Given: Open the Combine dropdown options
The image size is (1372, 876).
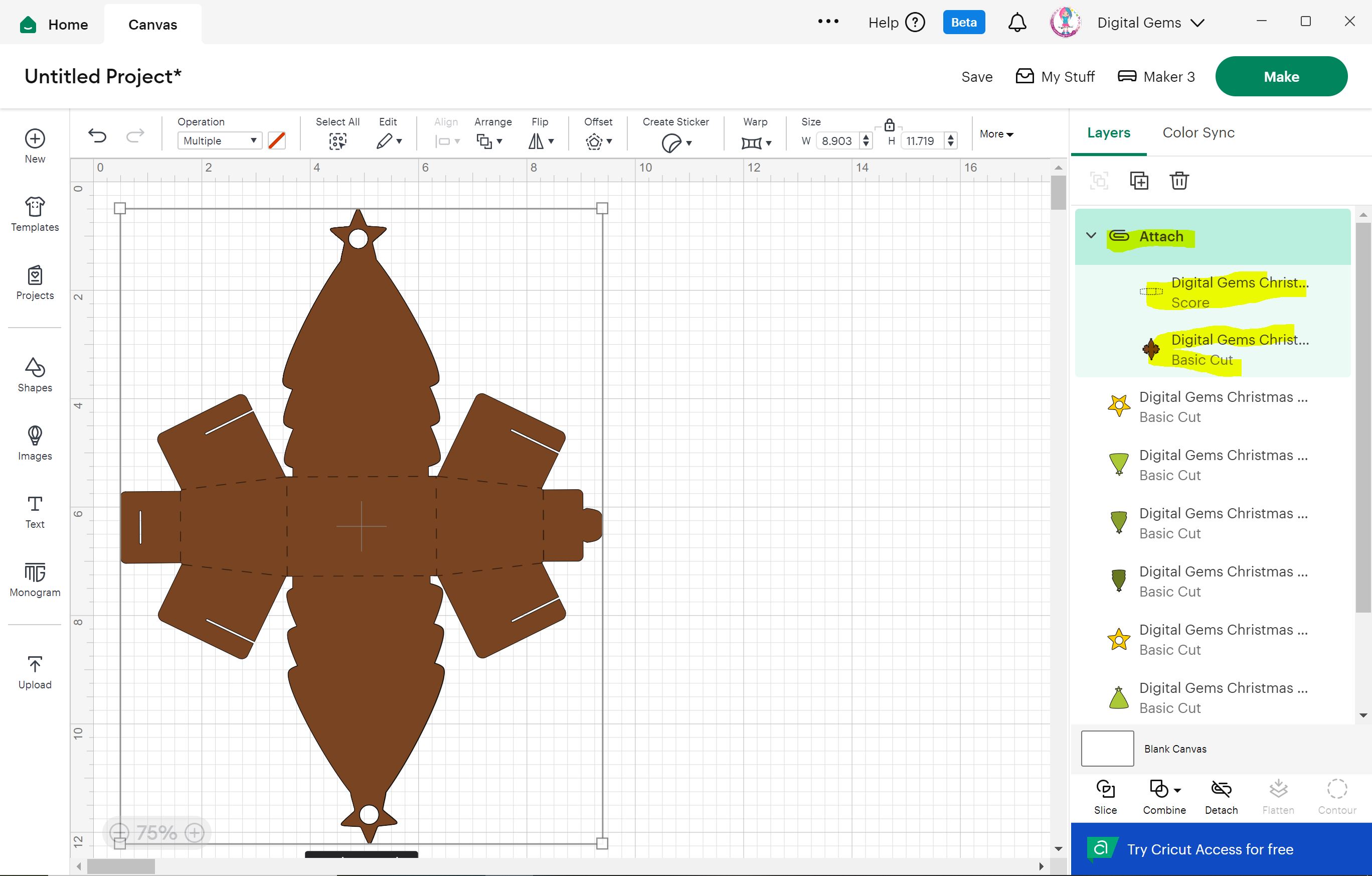Looking at the screenshot, I should click(x=1178, y=790).
